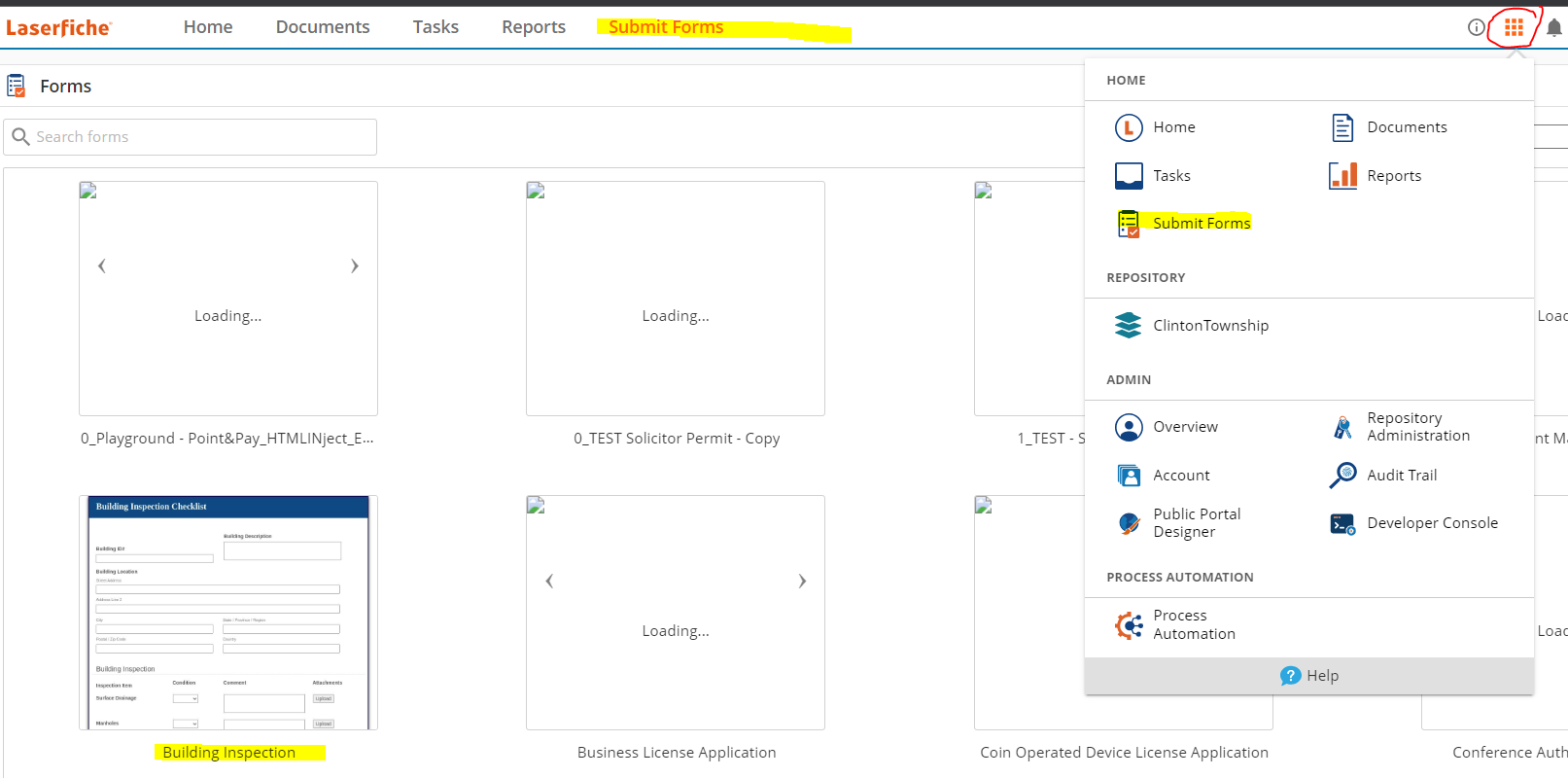Go to next Business License preview
Viewport: 1568px width, 778px height.
[x=802, y=582]
